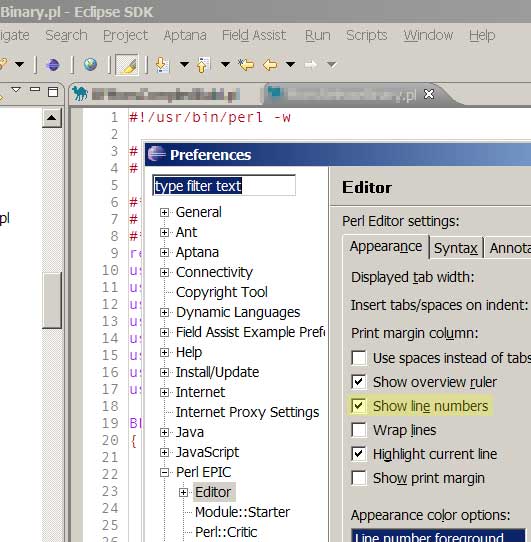The width and height of the screenshot is (531, 542).
Task: Open the left panel view menu triangle
Action: (16, 90)
